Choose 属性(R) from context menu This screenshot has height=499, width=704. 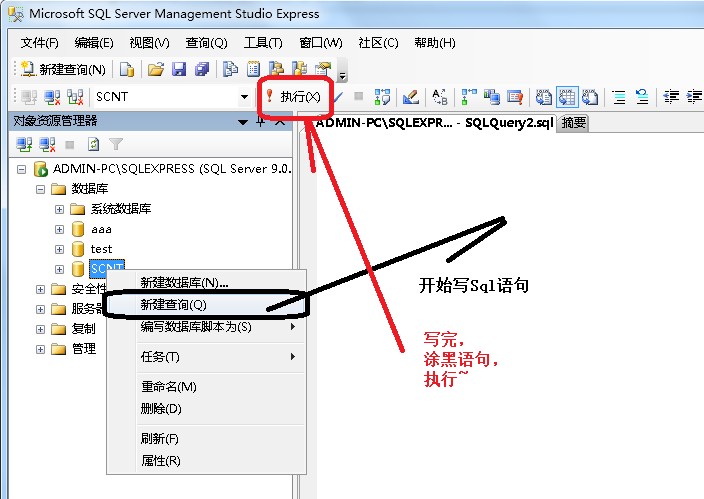(207, 460)
